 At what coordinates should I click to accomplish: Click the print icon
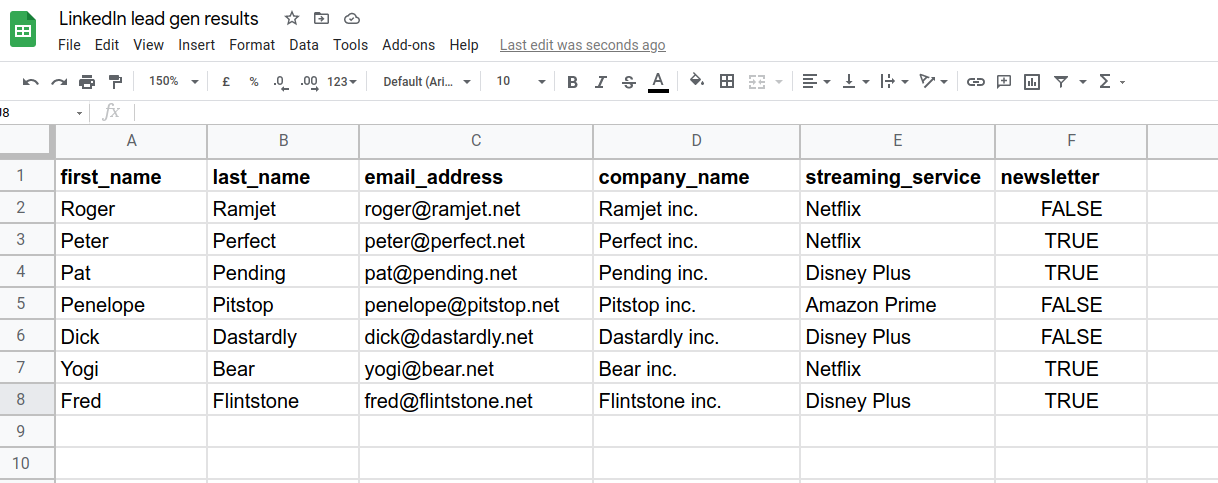[x=87, y=82]
